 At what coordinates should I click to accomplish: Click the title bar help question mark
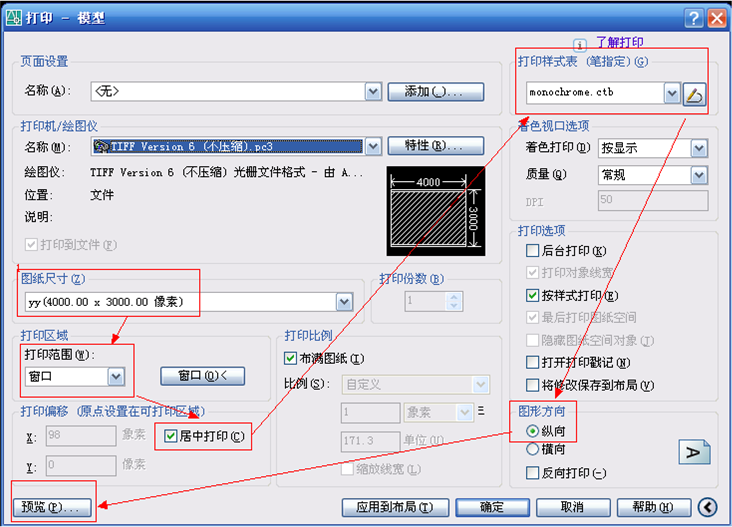[694, 17]
